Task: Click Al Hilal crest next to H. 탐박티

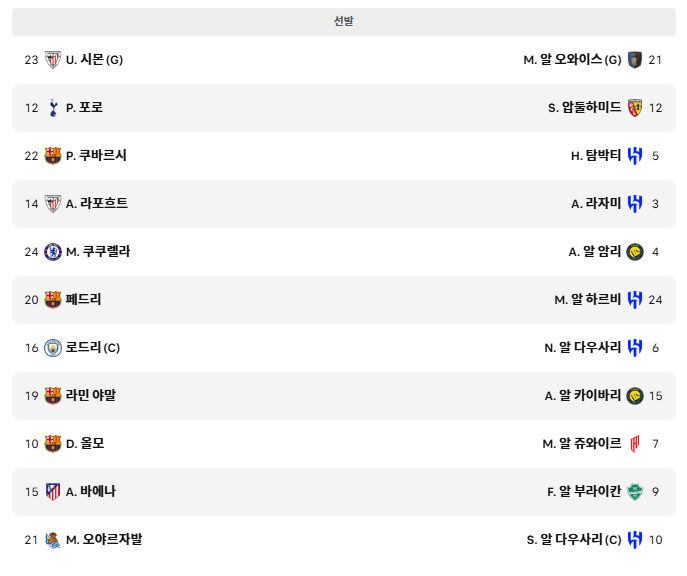Action: (x=635, y=155)
